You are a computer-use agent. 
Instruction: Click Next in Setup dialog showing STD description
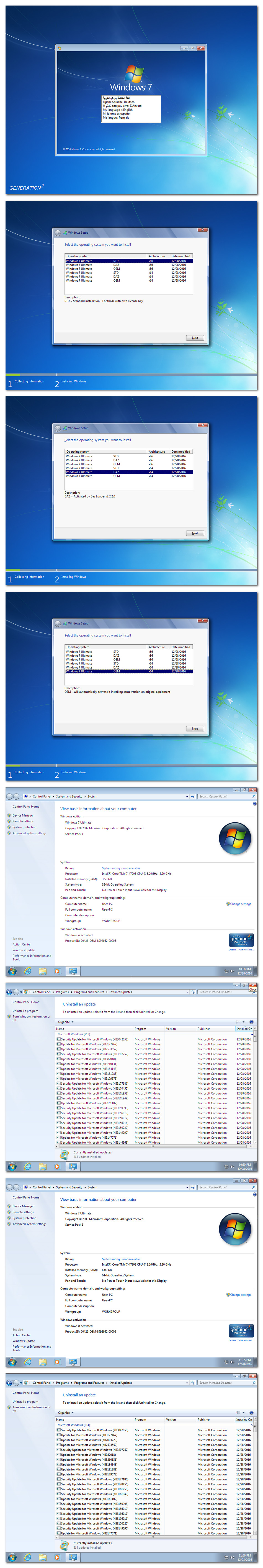coord(194,338)
